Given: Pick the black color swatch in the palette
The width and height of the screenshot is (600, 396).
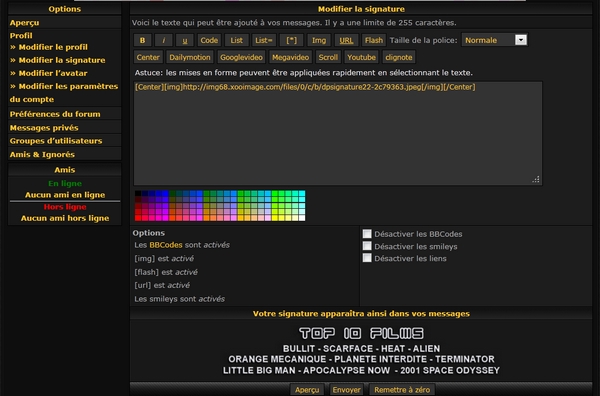Looking at the screenshot, I should [x=138, y=194].
